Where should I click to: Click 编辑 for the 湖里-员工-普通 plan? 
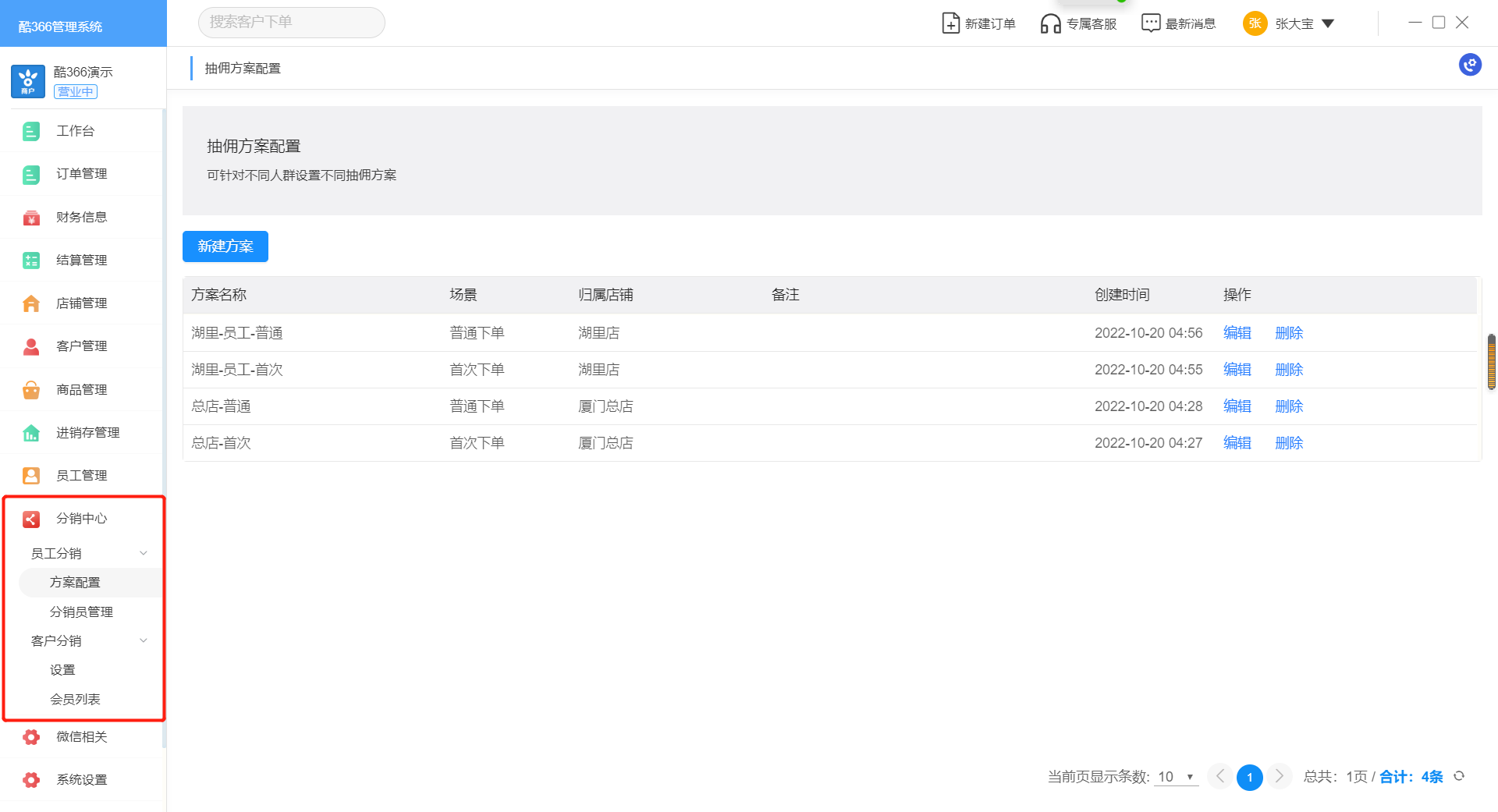pos(1237,333)
